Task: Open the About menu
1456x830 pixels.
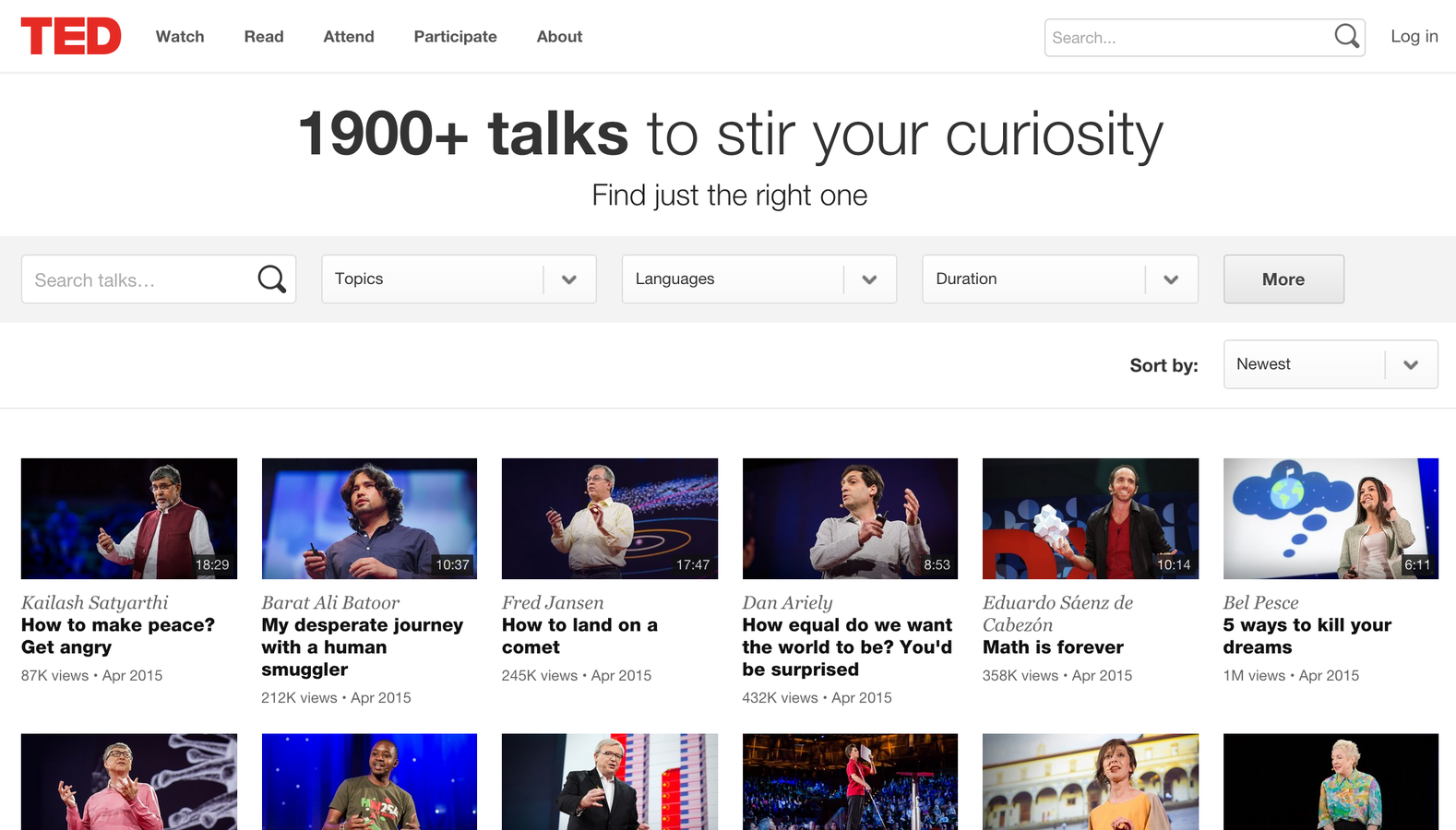Action: (559, 37)
